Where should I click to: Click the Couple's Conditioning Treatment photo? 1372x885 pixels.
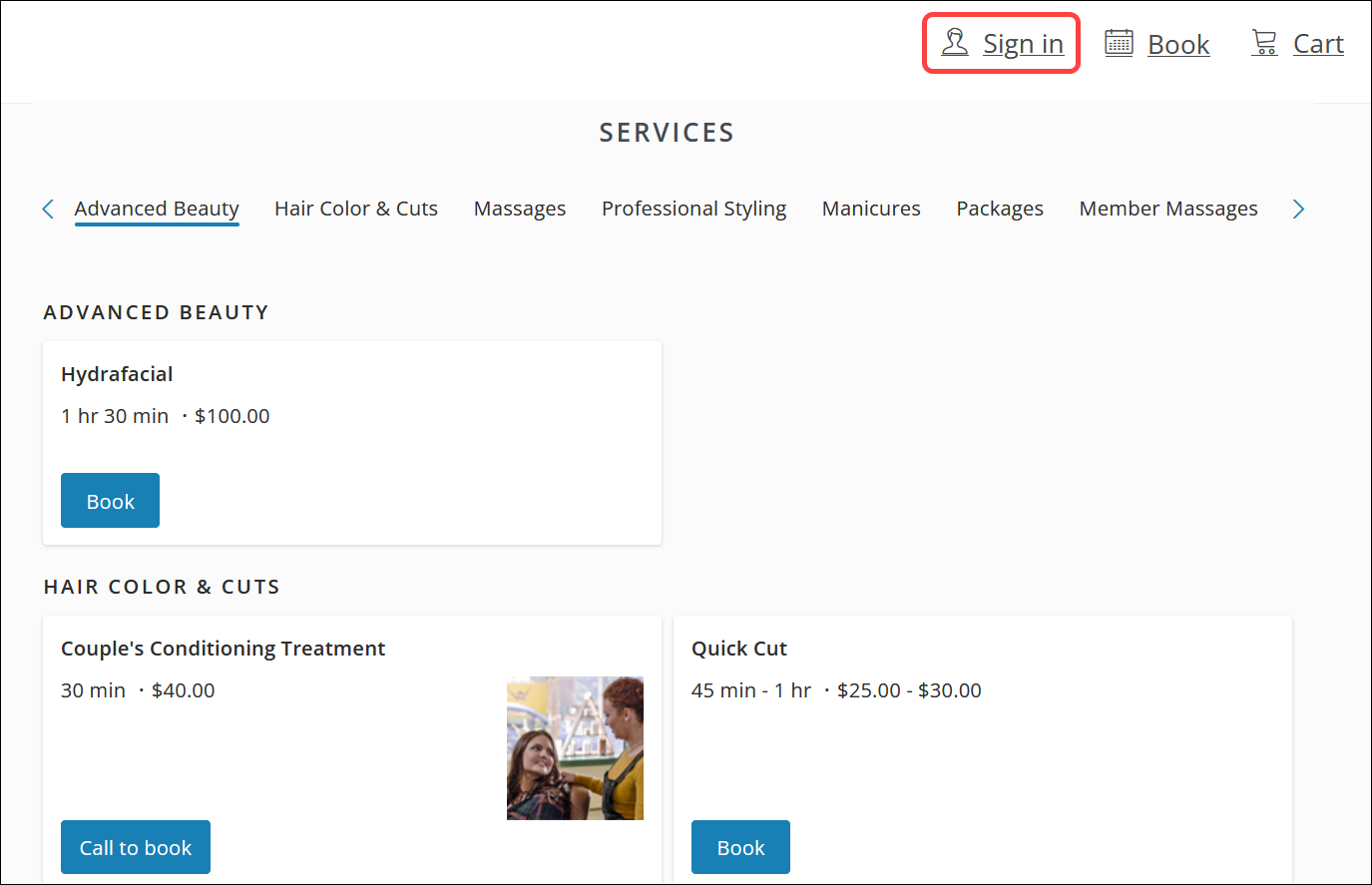pos(575,748)
